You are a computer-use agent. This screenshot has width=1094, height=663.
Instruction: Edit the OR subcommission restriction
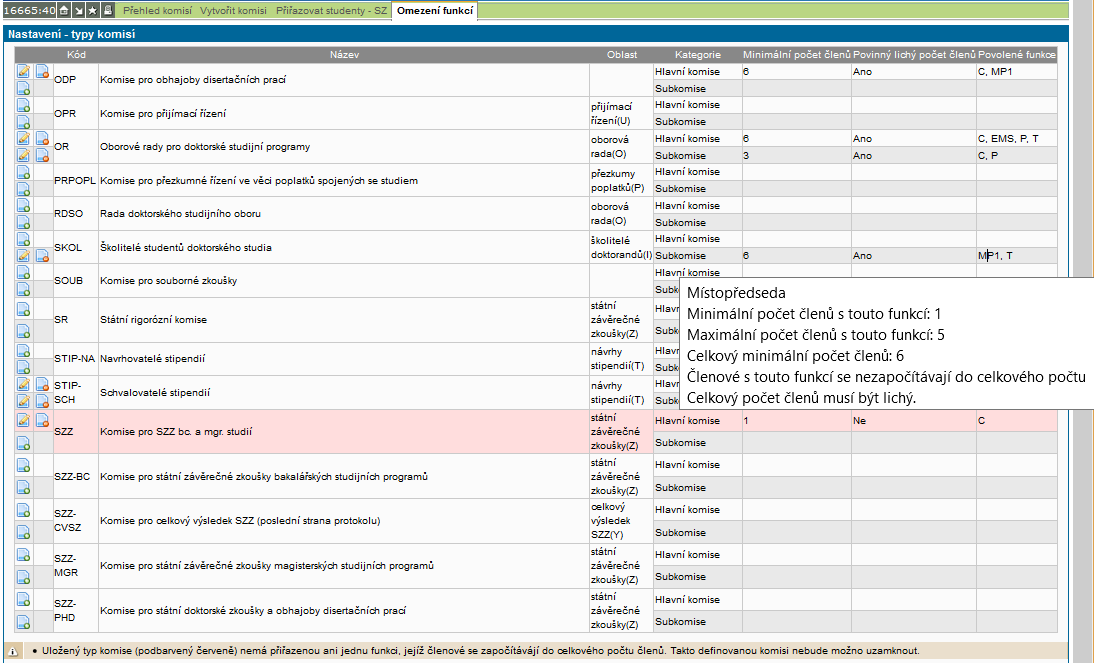24,155
